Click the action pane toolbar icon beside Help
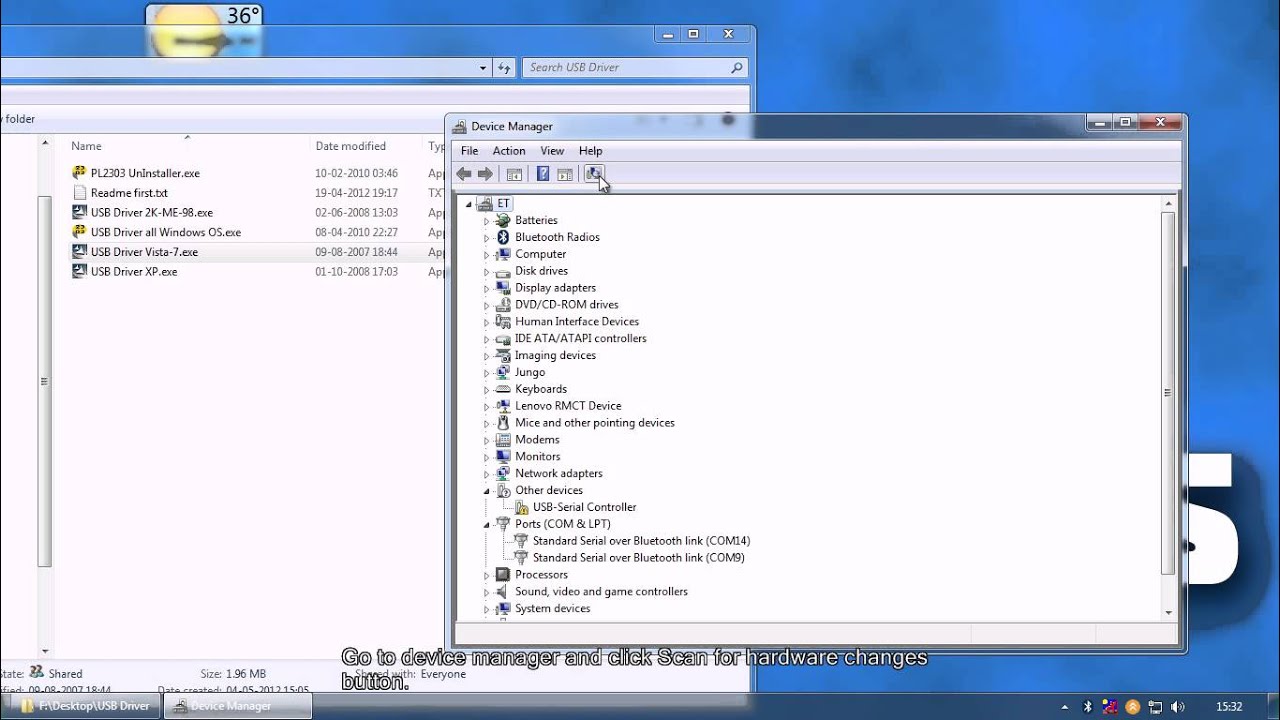 coord(565,174)
